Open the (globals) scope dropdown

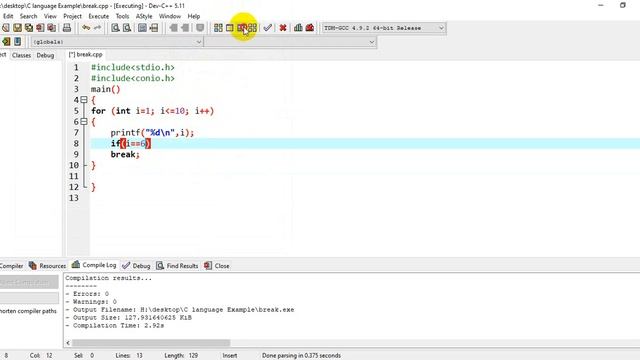click(117, 42)
